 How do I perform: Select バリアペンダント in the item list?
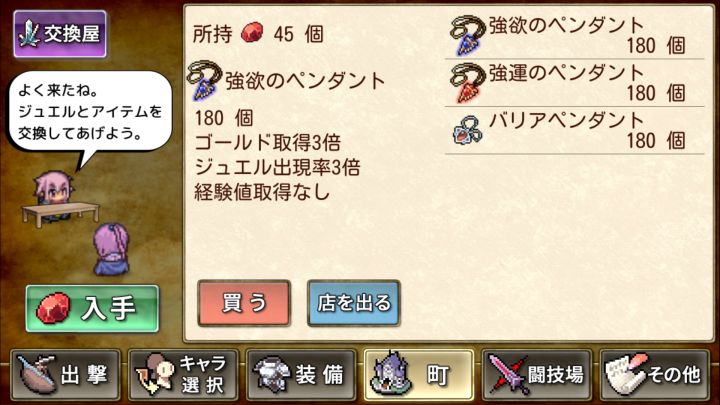coord(574,131)
